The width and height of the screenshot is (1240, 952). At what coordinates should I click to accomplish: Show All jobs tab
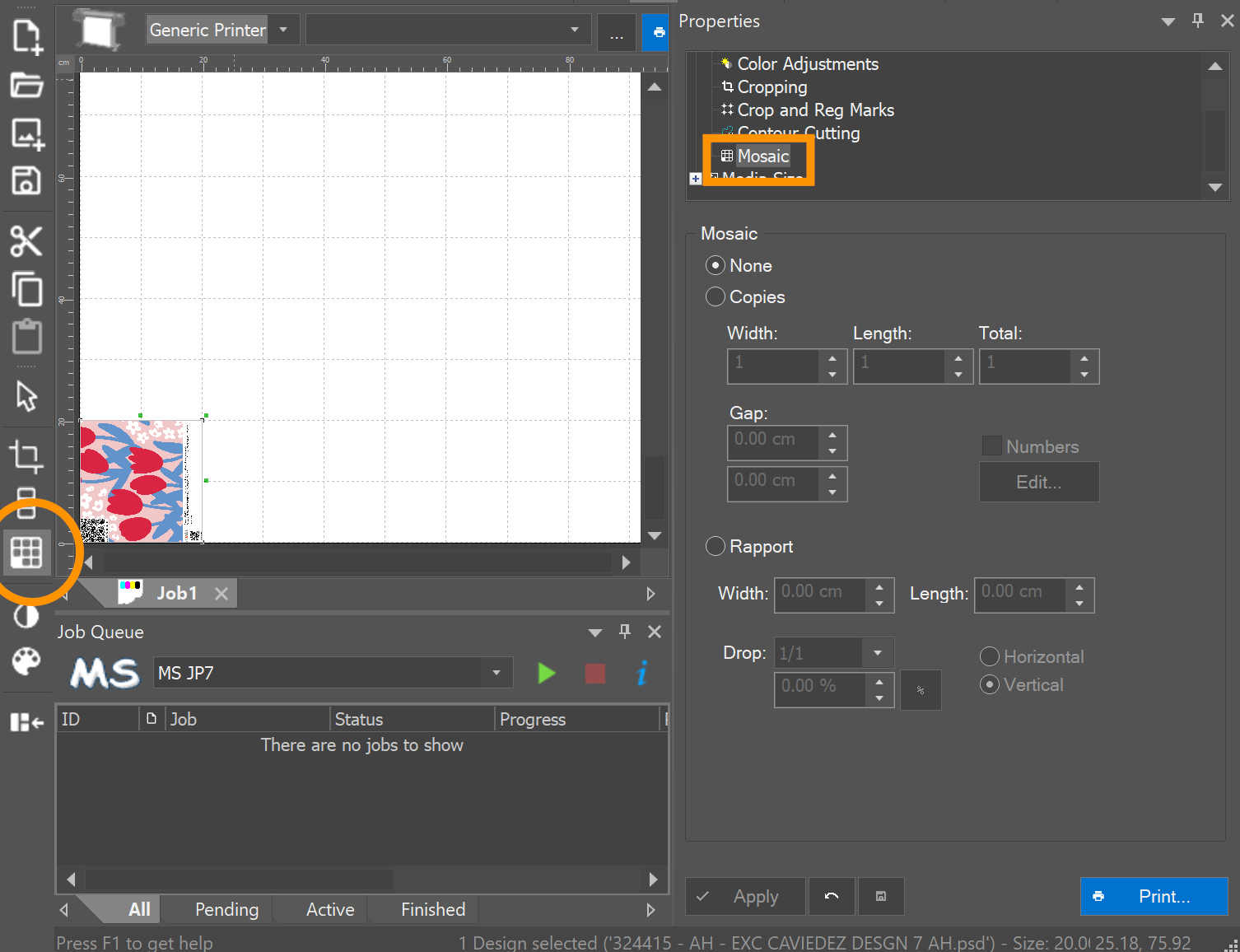click(x=139, y=909)
